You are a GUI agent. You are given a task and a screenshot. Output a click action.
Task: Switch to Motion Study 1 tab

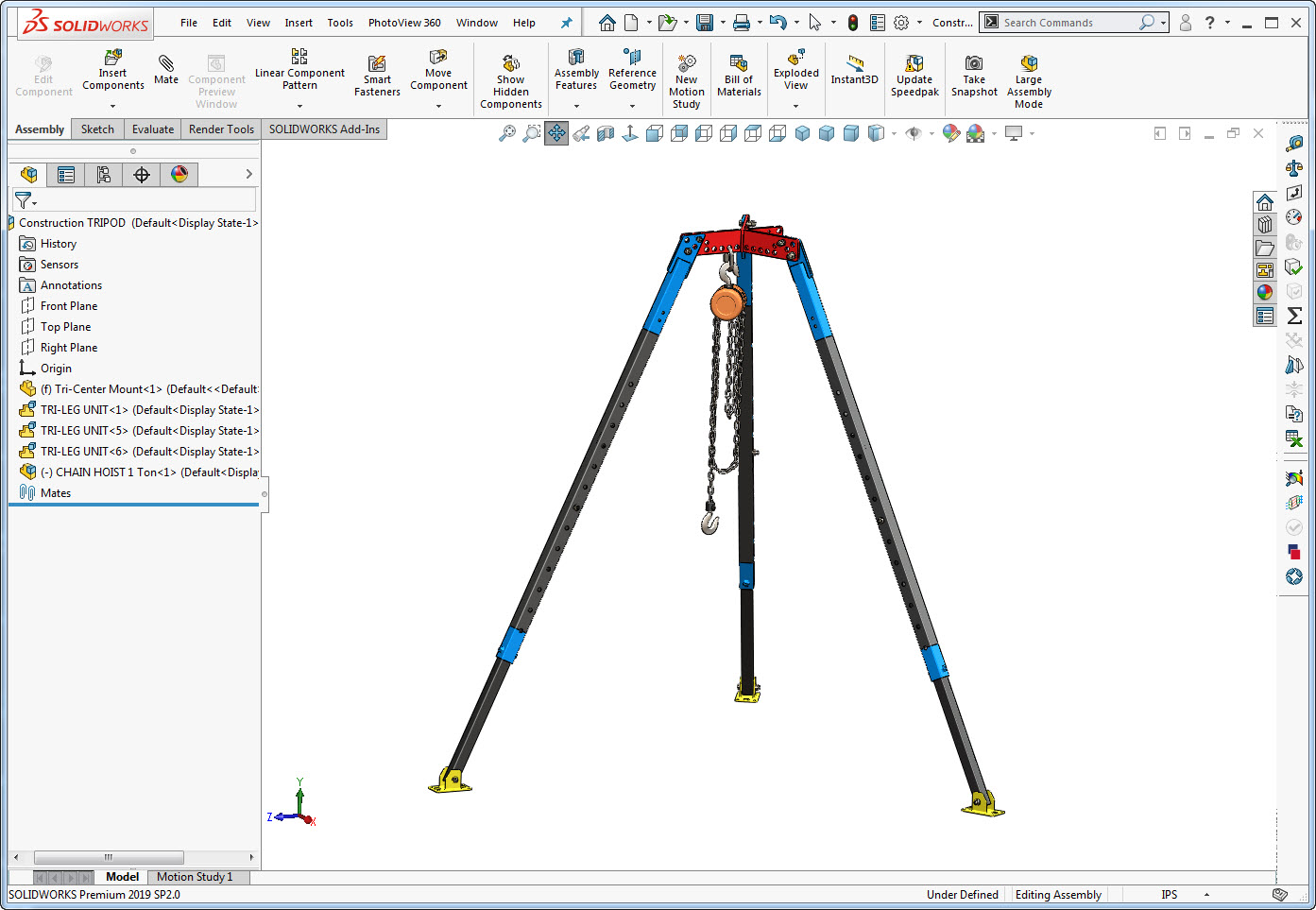coord(195,877)
